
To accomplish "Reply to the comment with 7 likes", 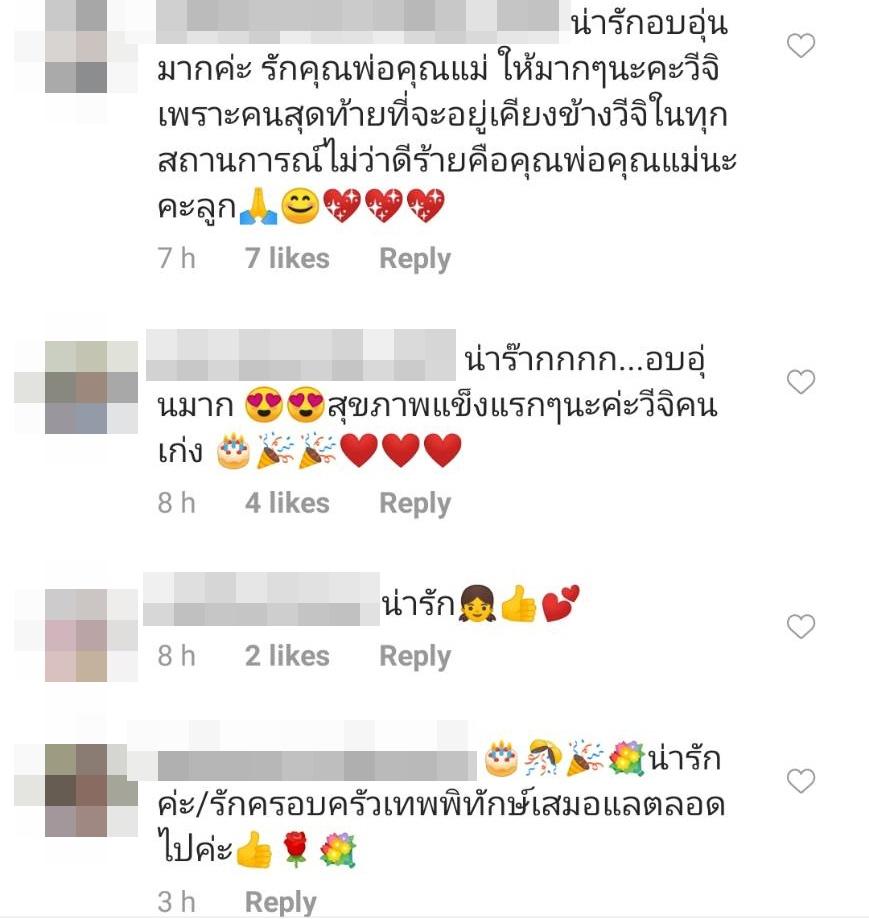I will [415, 259].
